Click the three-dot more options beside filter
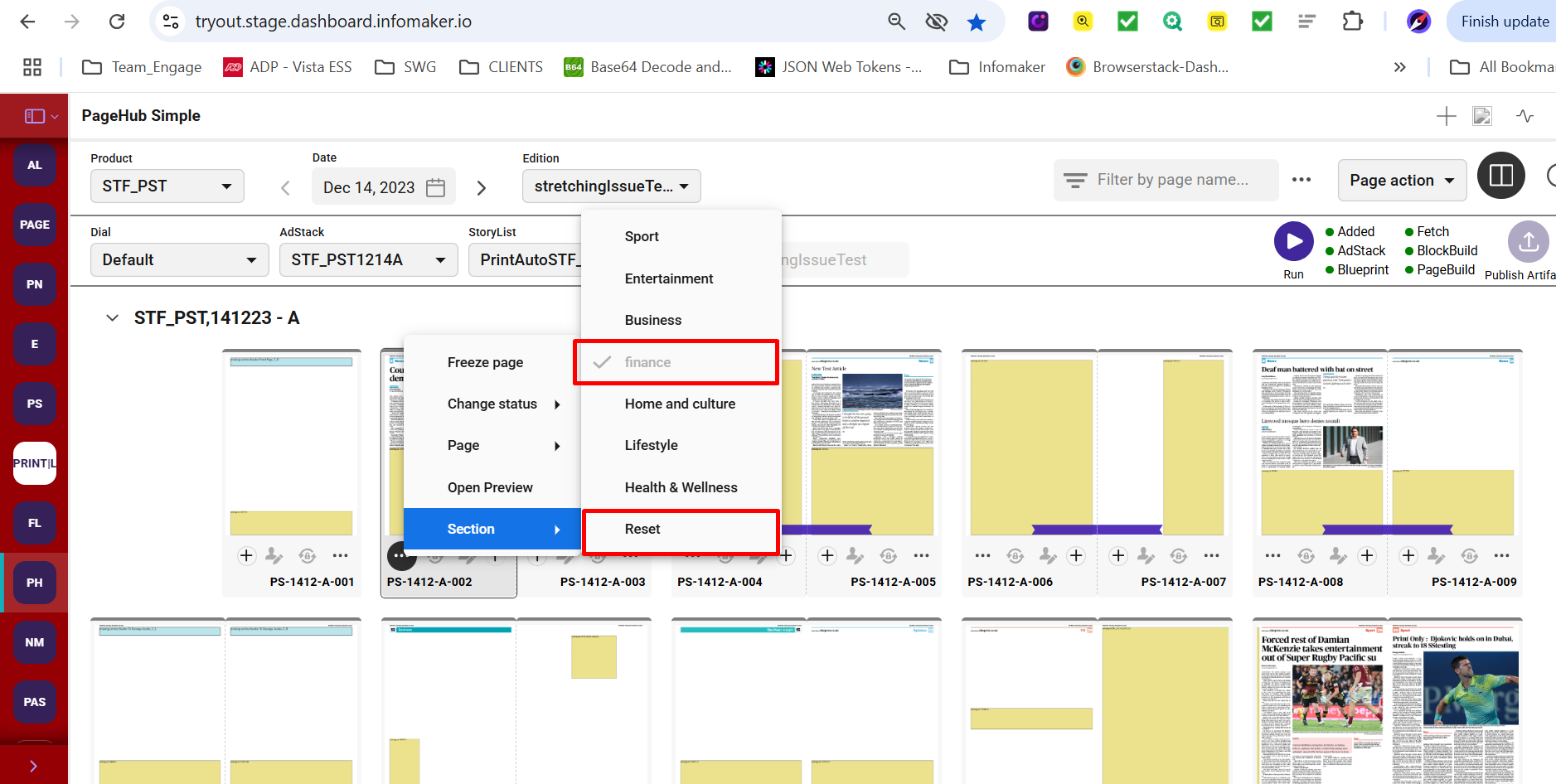1556x784 pixels. pos(1301,180)
